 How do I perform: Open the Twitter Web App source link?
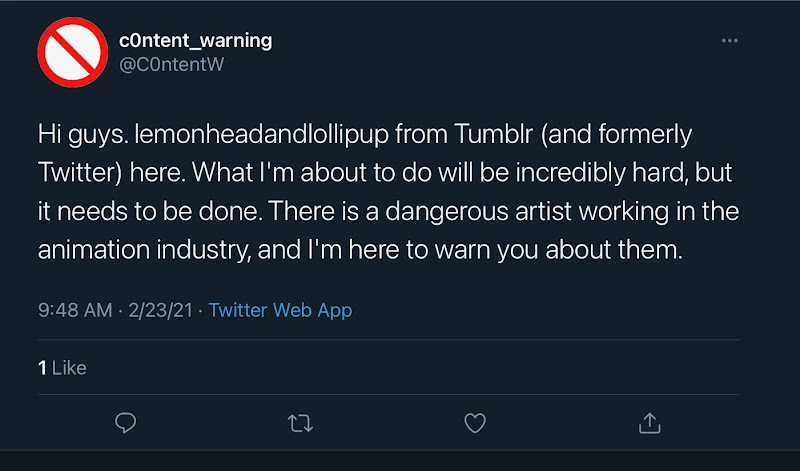(280, 310)
